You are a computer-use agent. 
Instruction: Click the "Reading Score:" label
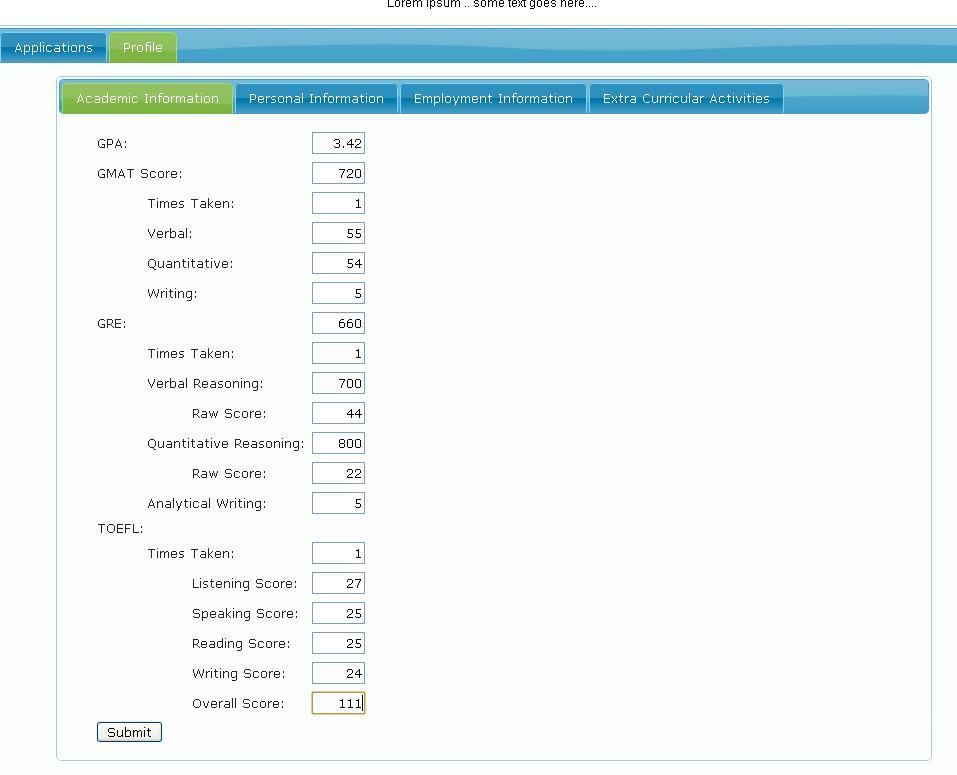[x=241, y=644]
